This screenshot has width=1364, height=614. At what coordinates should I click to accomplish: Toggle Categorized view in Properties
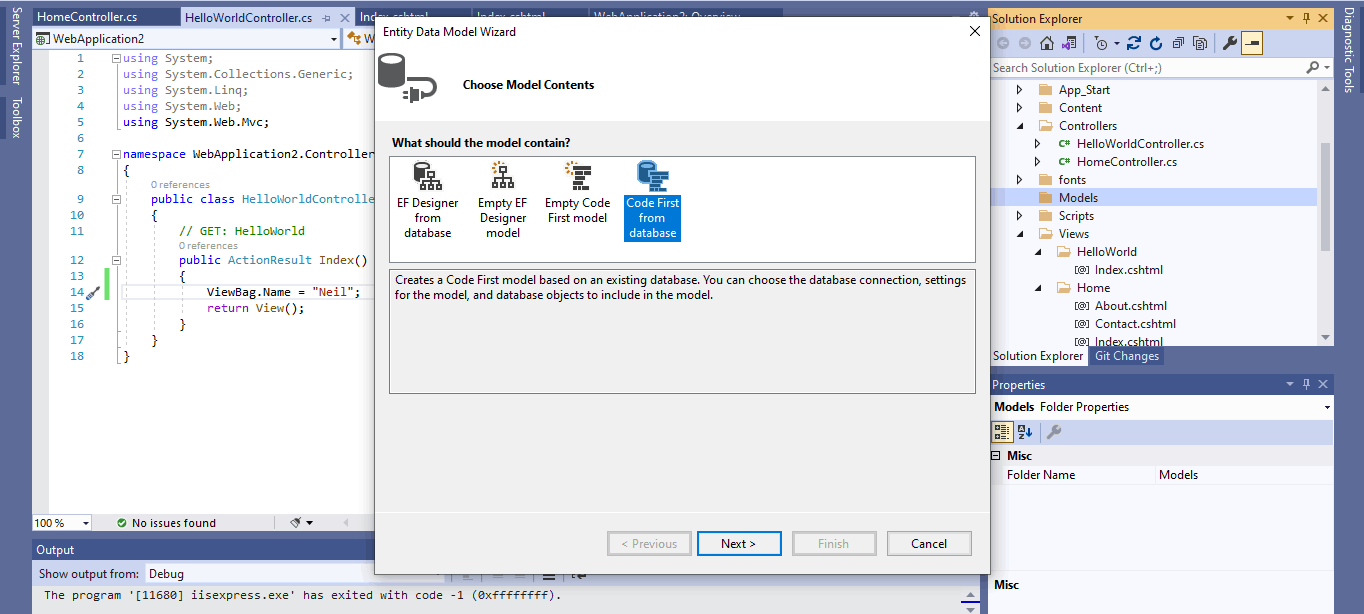[x=1002, y=432]
